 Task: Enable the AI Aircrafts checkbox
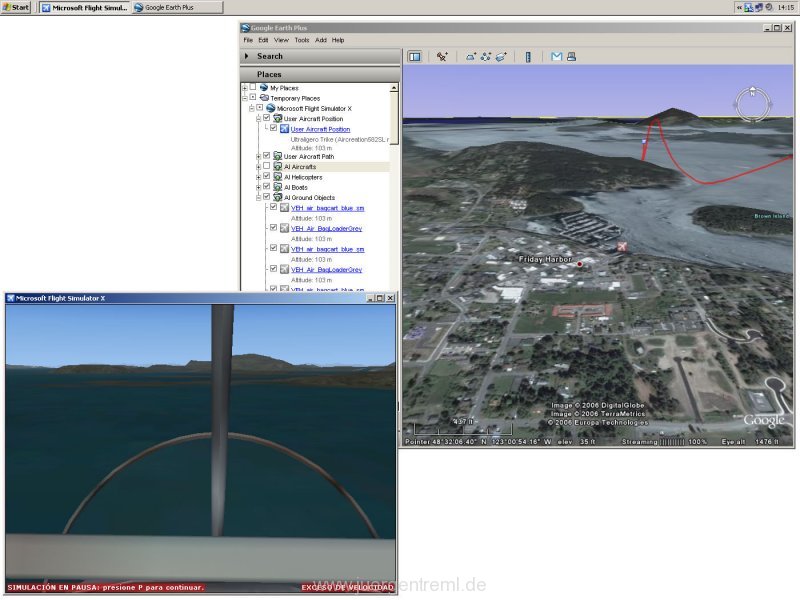(x=266, y=166)
